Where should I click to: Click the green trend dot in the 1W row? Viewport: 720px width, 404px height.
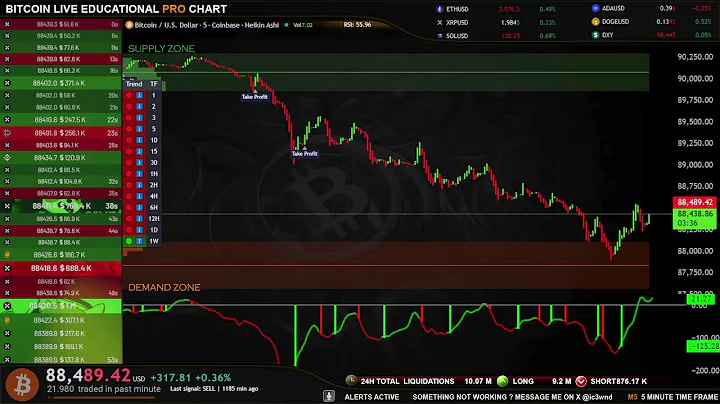(129, 241)
